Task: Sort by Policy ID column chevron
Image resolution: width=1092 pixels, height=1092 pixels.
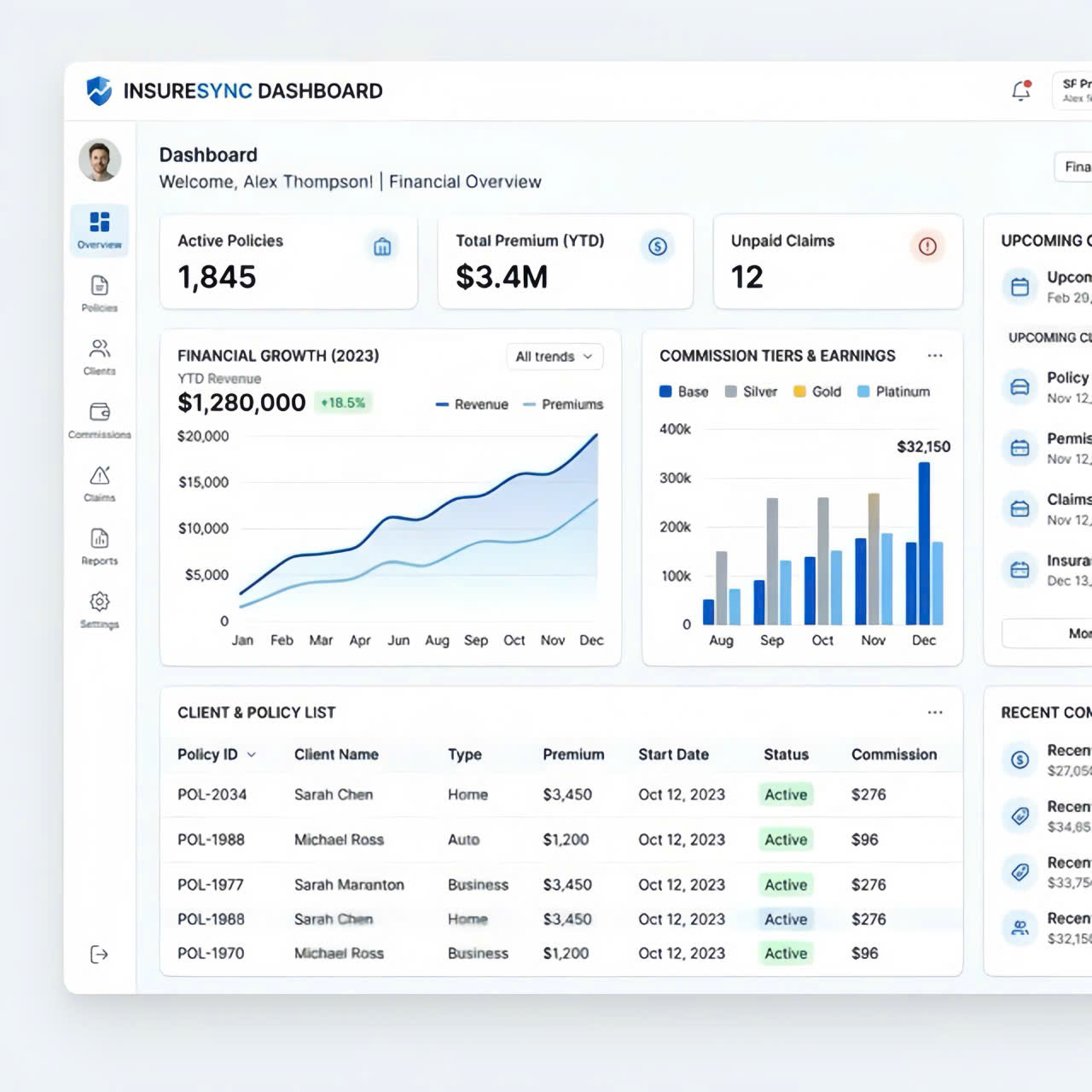Action: click(252, 755)
